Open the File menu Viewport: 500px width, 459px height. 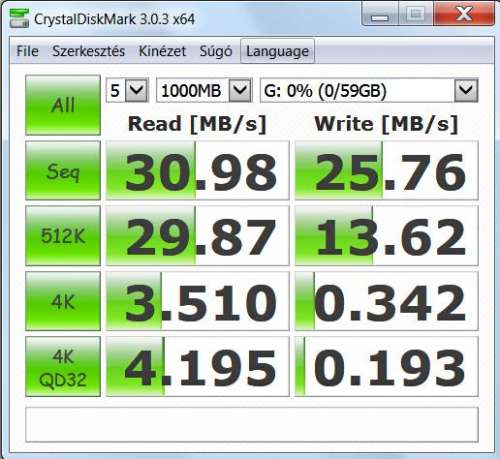(x=27, y=51)
